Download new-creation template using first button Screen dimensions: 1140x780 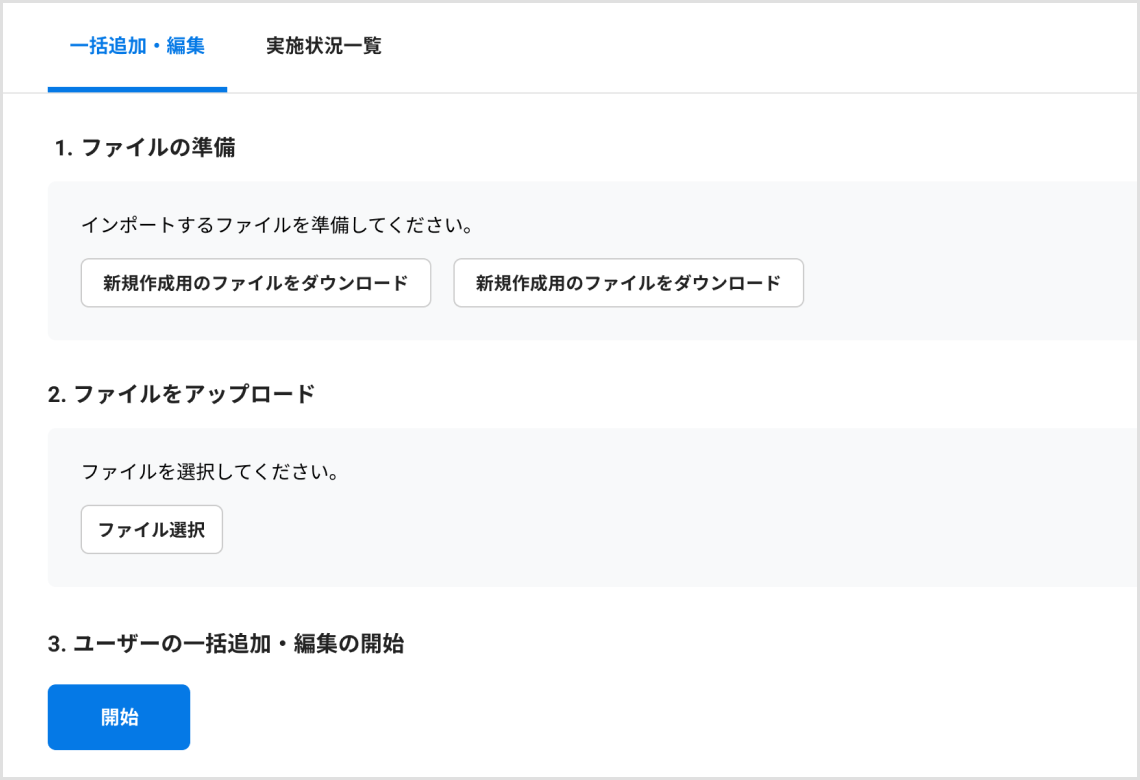[256, 283]
